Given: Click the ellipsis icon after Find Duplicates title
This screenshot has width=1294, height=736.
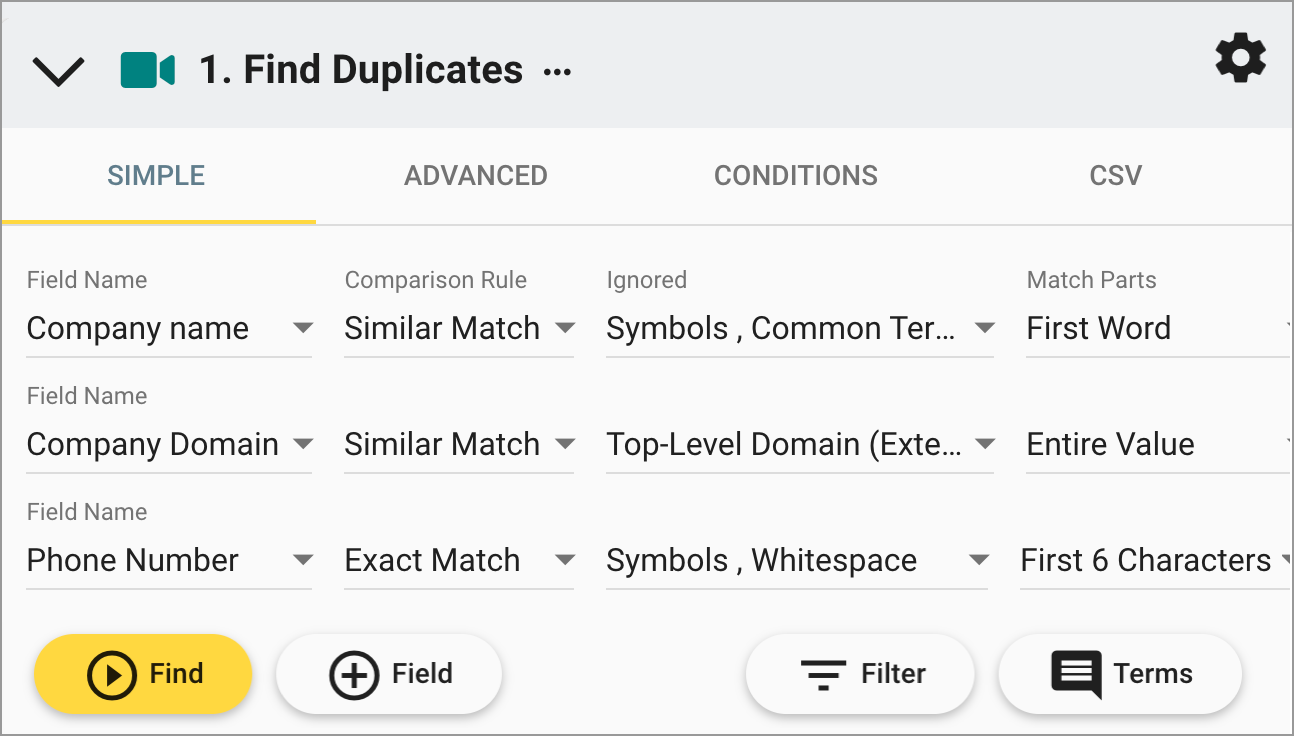Looking at the screenshot, I should click(557, 73).
